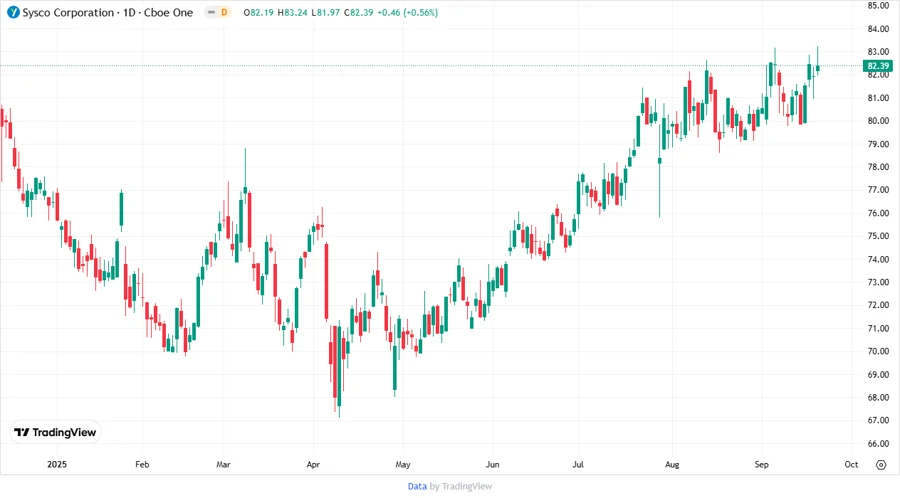Image resolution: width=900 pixels, height=498 pixels.
Task: Click the change value +0.46 (+0.56%)
Action: [408, 13]
